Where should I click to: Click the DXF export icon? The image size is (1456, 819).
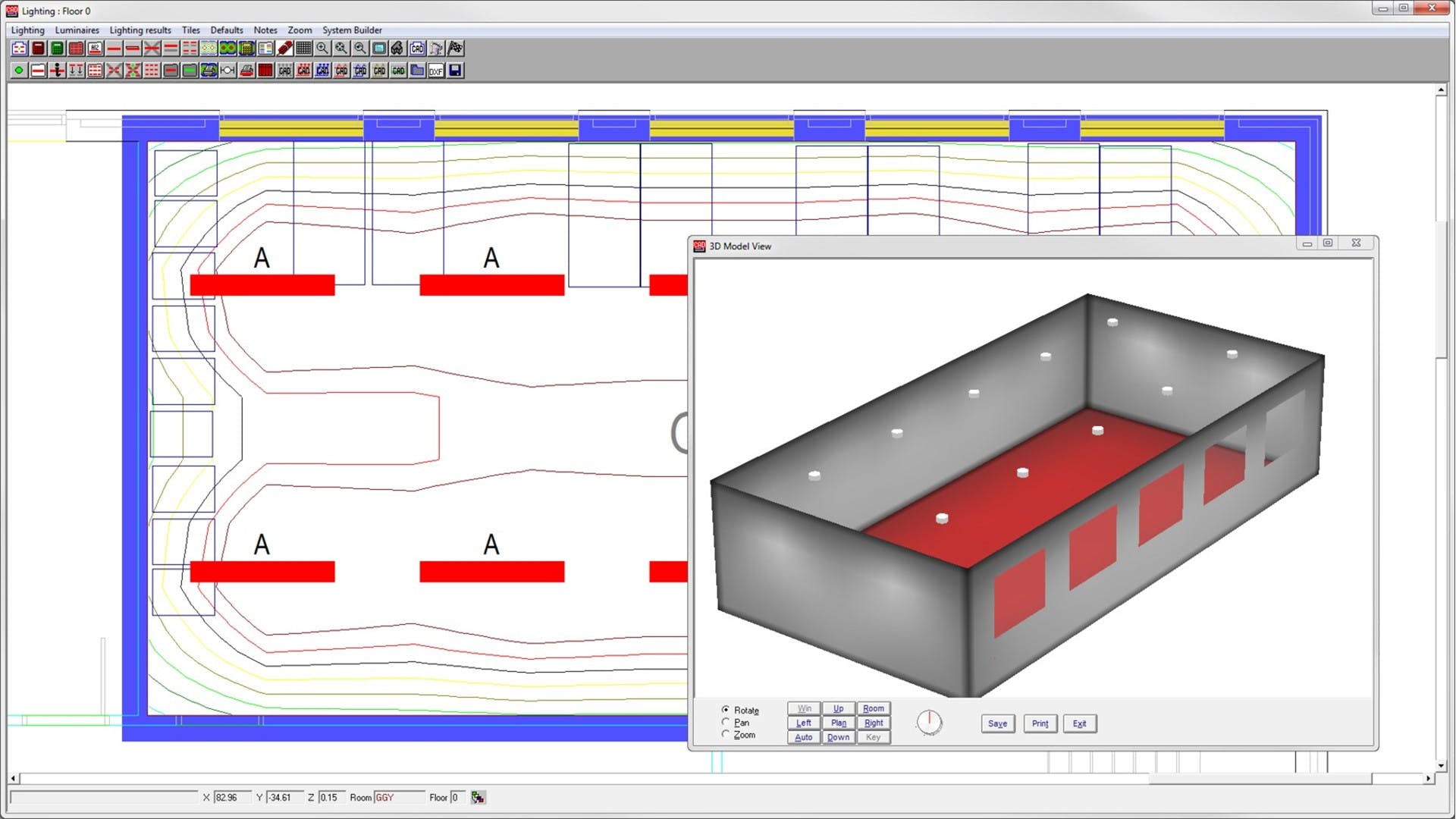tap(436, 71)
